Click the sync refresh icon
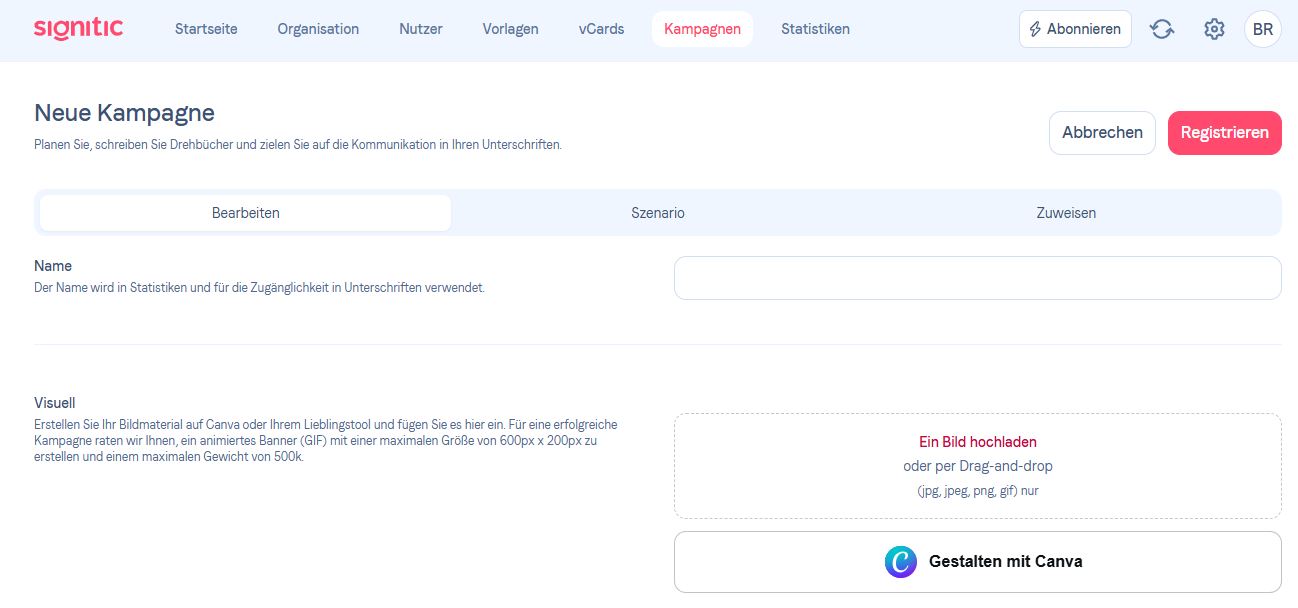Image resolution: width=1298 pixels, height=608 pixels. click(x=1162, y=29)
